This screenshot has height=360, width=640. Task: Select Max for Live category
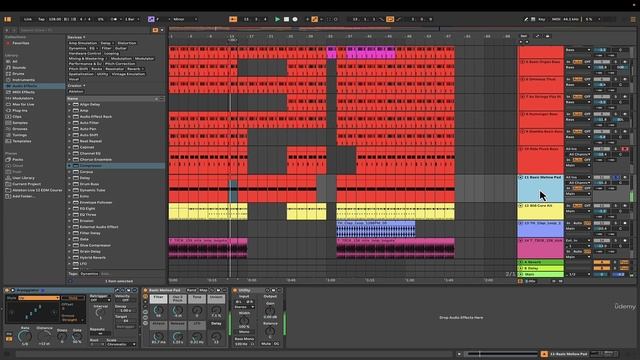pos(23,104)
